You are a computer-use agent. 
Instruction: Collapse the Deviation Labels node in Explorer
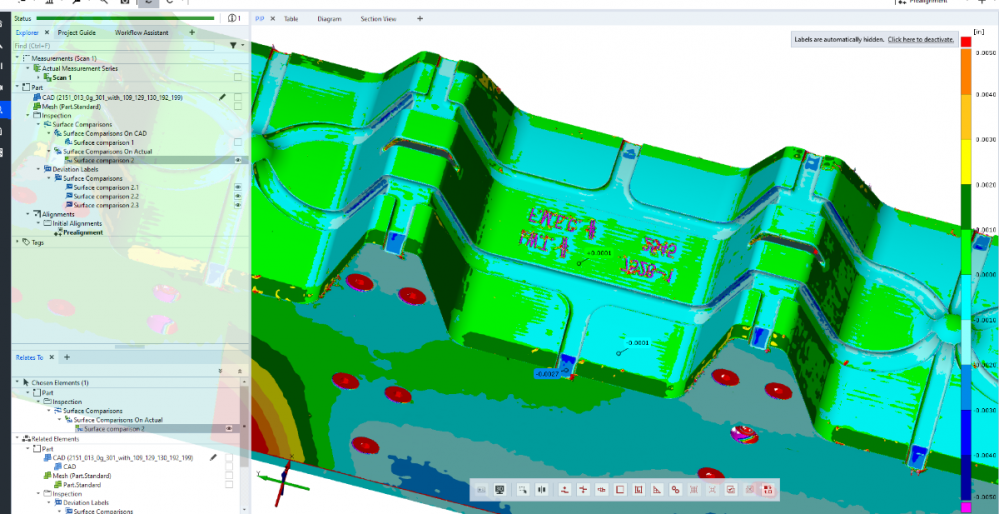[38, 169]
